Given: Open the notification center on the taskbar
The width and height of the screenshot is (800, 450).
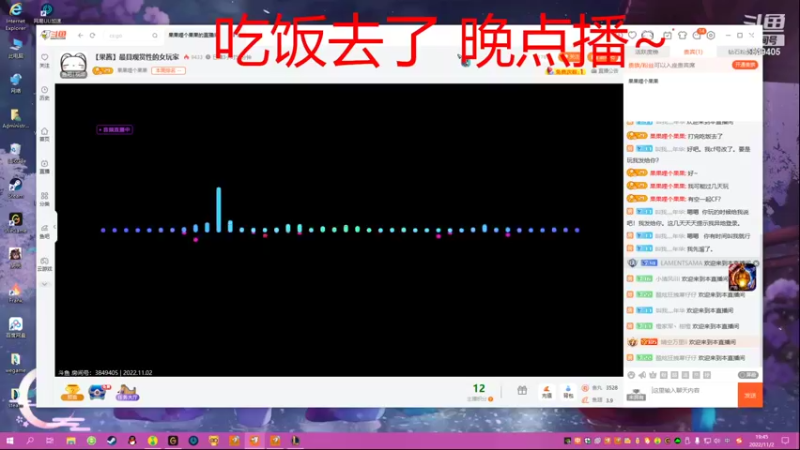Looking at the screenshot, I should (x=785, y=440).
